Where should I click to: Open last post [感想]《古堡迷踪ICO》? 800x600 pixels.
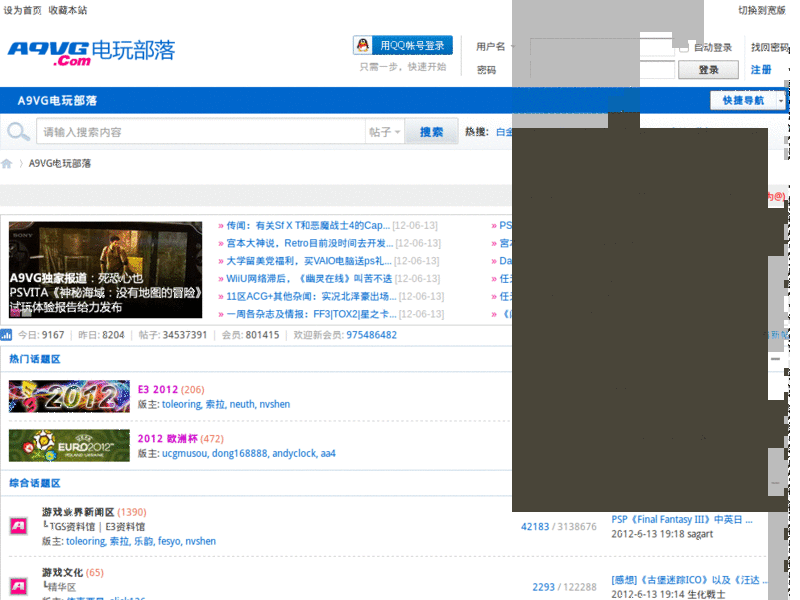pyautogui.click(x=689, y=580)
